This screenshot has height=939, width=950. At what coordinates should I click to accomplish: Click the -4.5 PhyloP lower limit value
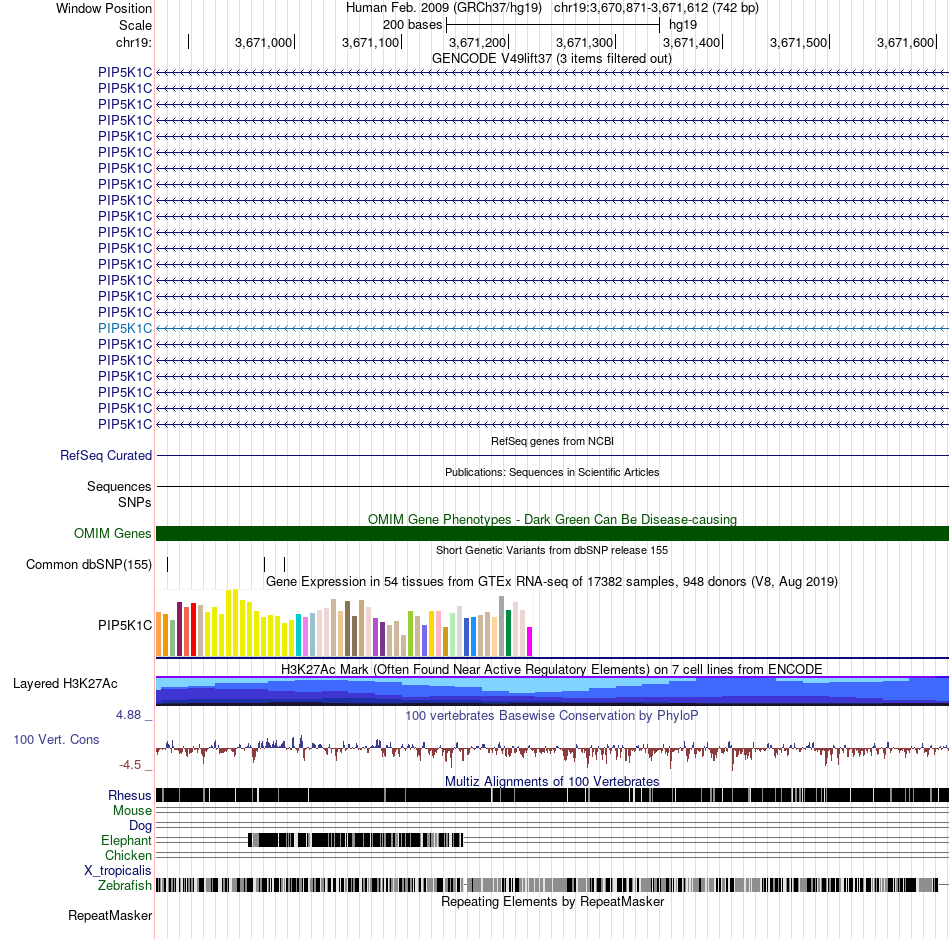[130, 765]
